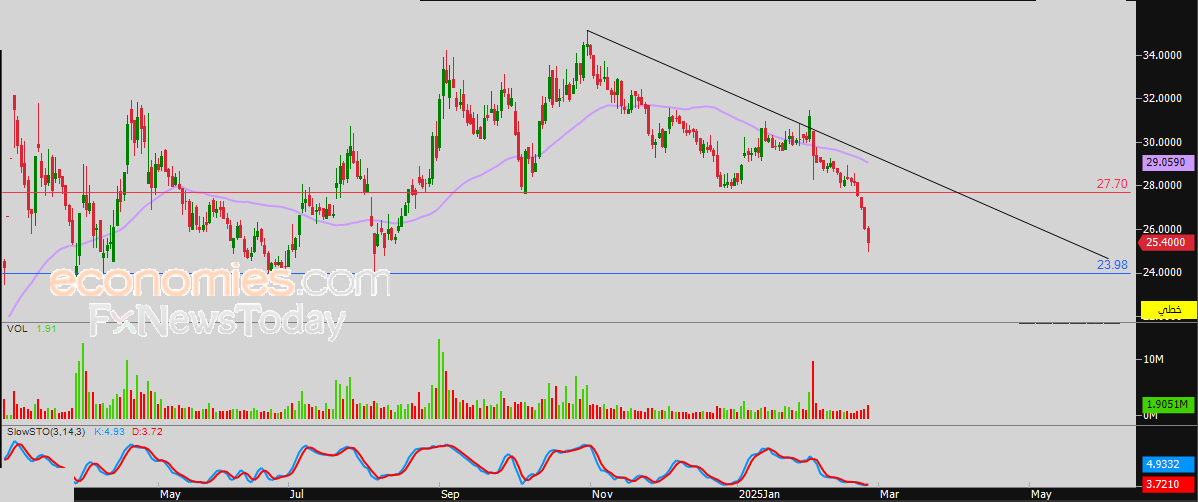Click the K:4.93 stochastic reading
This screenshot has height=502, width=1198.
click(109, 432)
